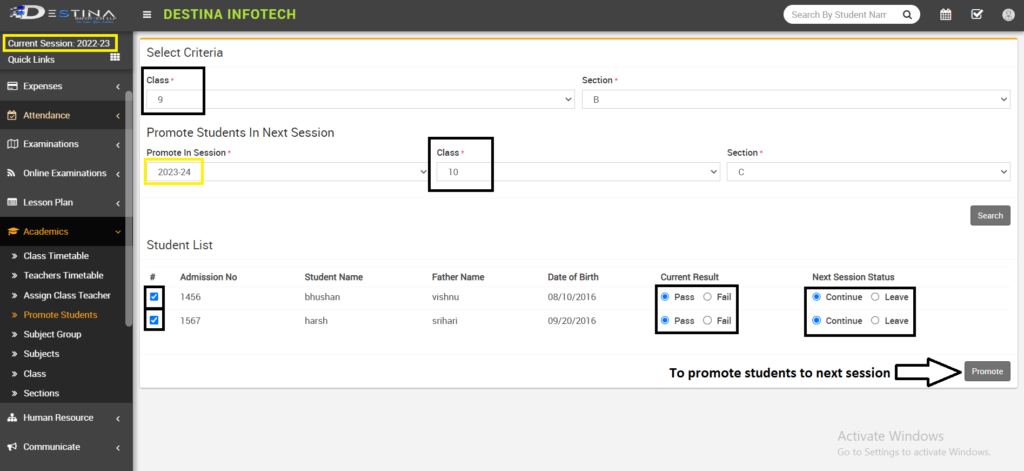The height and width of the screenshot is (471, 1024).
Task: Open the Class dropdown showing 10
Action: click(577, 172)
